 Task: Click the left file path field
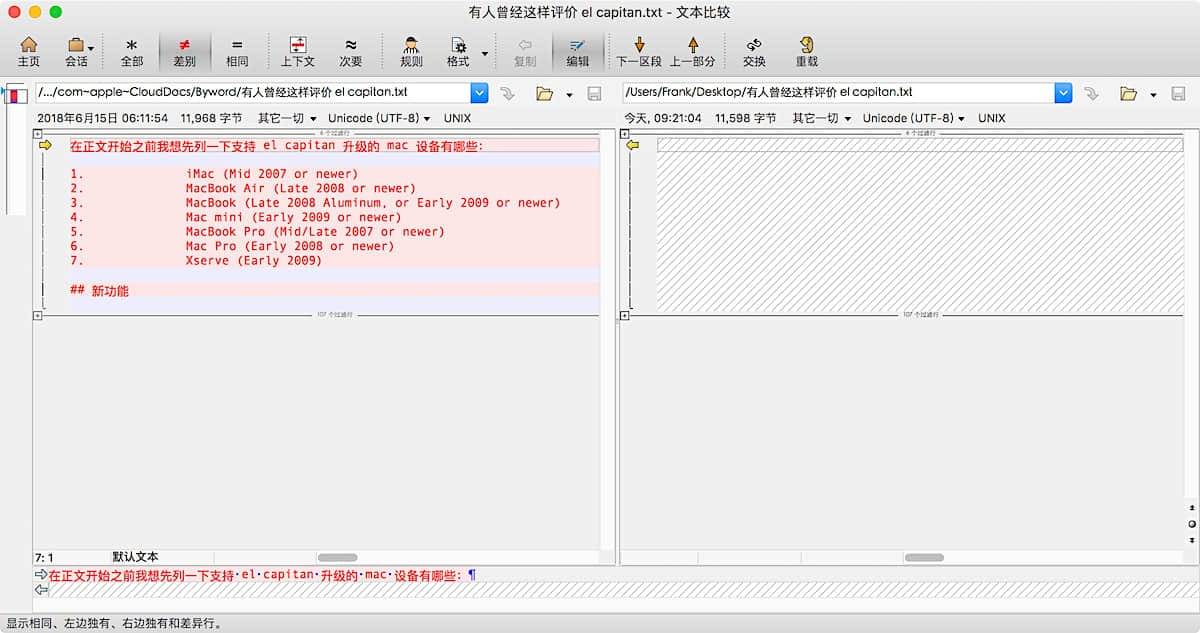tap(252, 92)
